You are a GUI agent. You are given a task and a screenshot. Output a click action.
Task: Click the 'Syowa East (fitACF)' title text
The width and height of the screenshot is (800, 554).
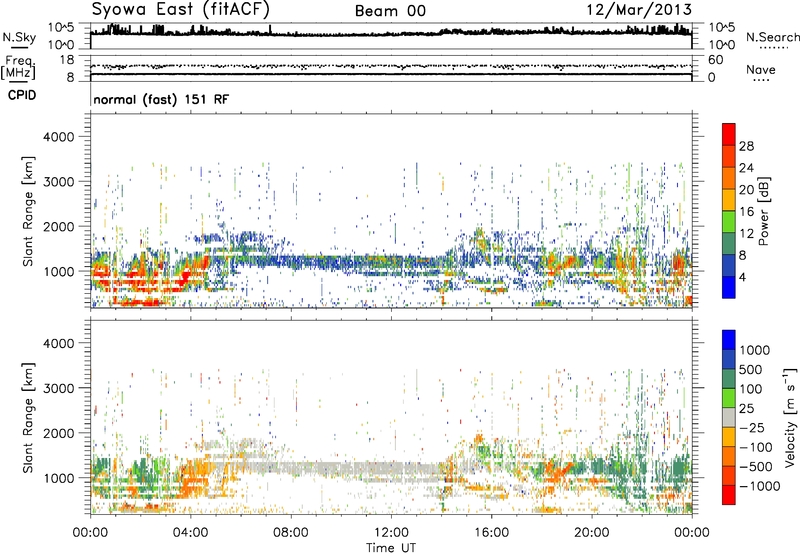coord(180,10)
